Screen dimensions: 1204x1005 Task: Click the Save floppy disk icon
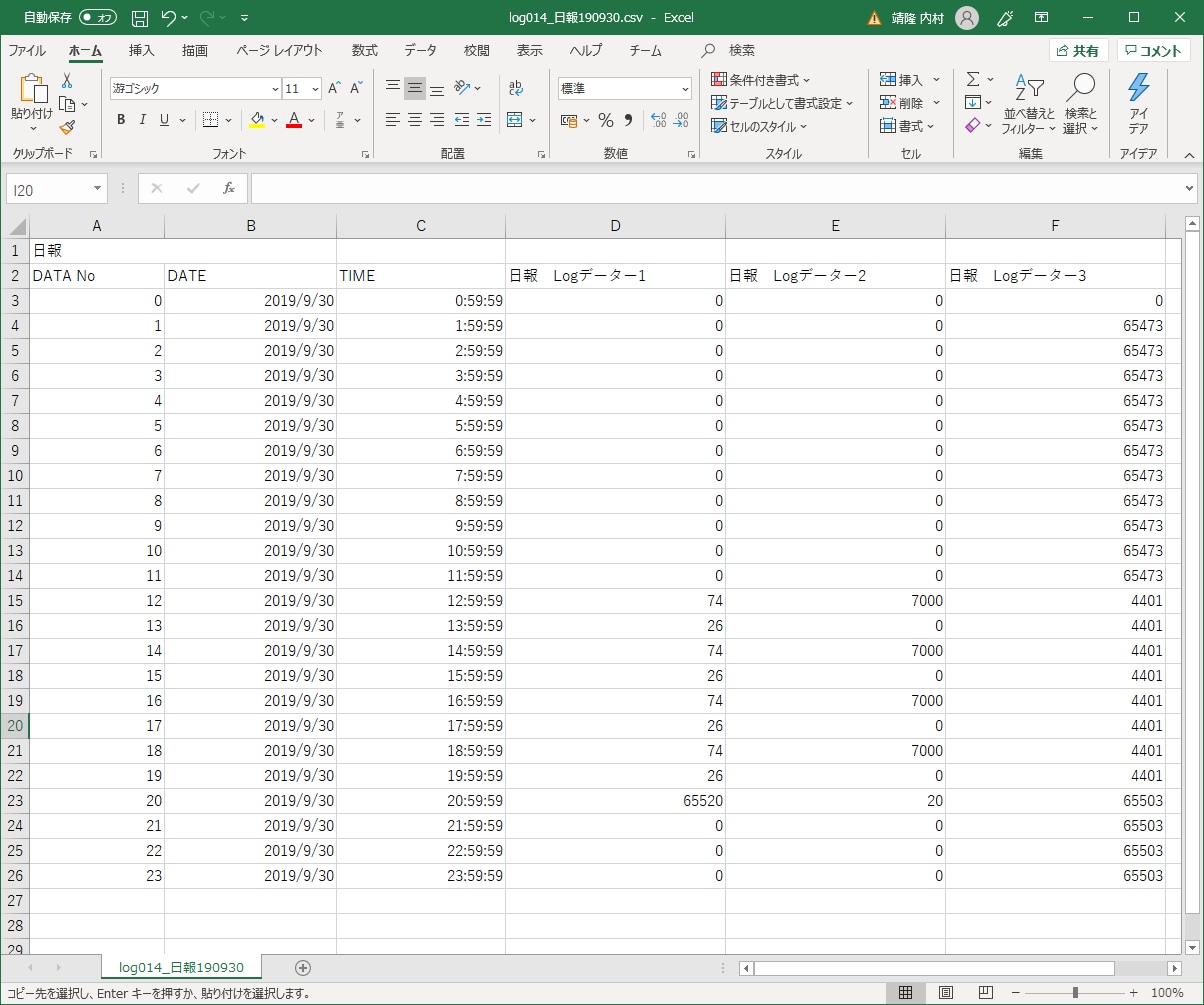(x=140, y=18)
